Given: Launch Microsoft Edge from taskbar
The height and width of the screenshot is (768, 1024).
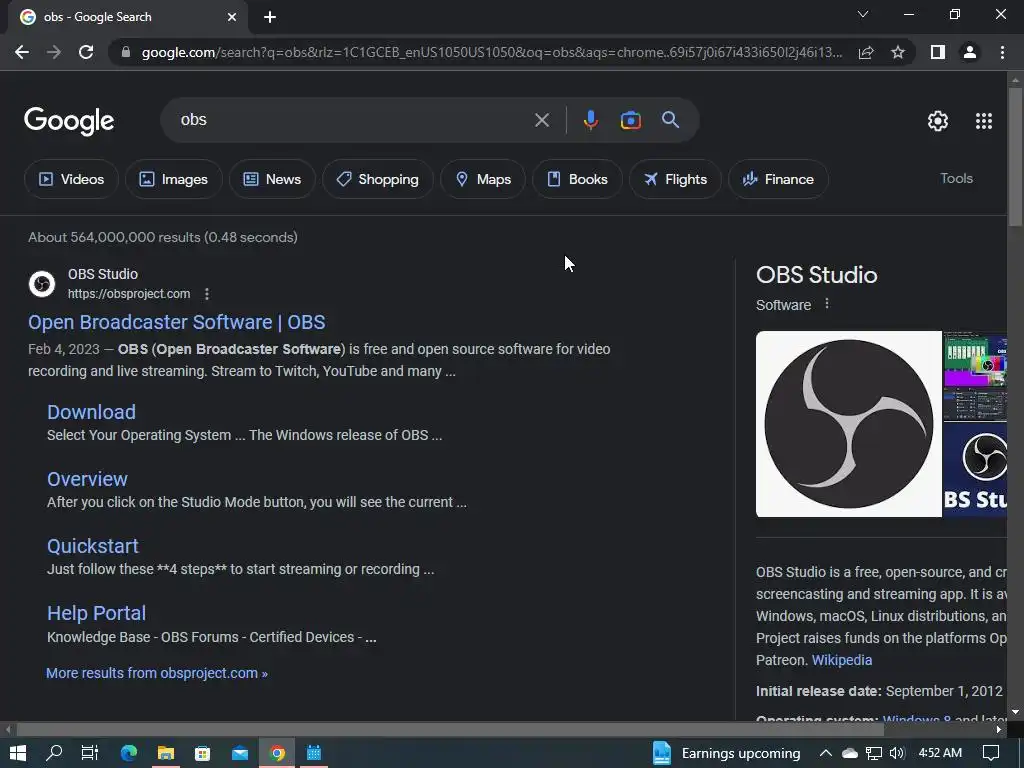Looking at the screenshot, I should 129,753.
